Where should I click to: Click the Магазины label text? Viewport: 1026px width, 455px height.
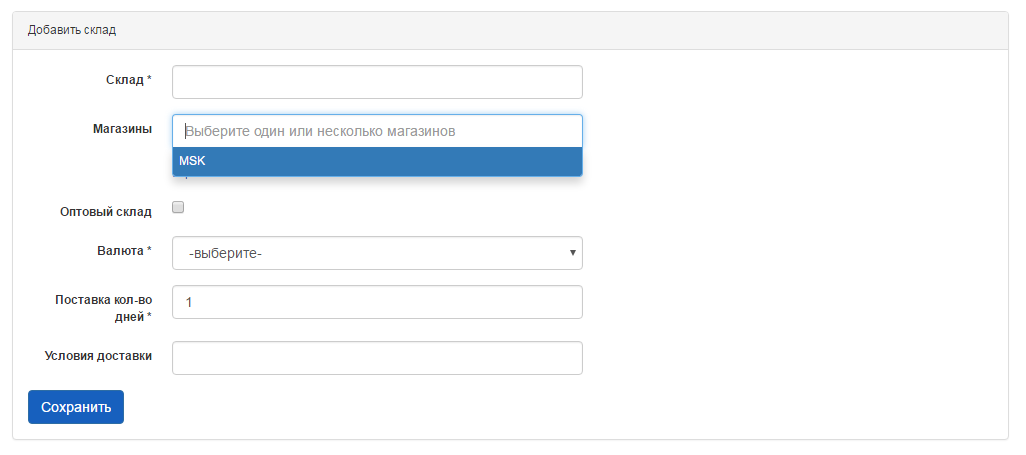[122, 129]
